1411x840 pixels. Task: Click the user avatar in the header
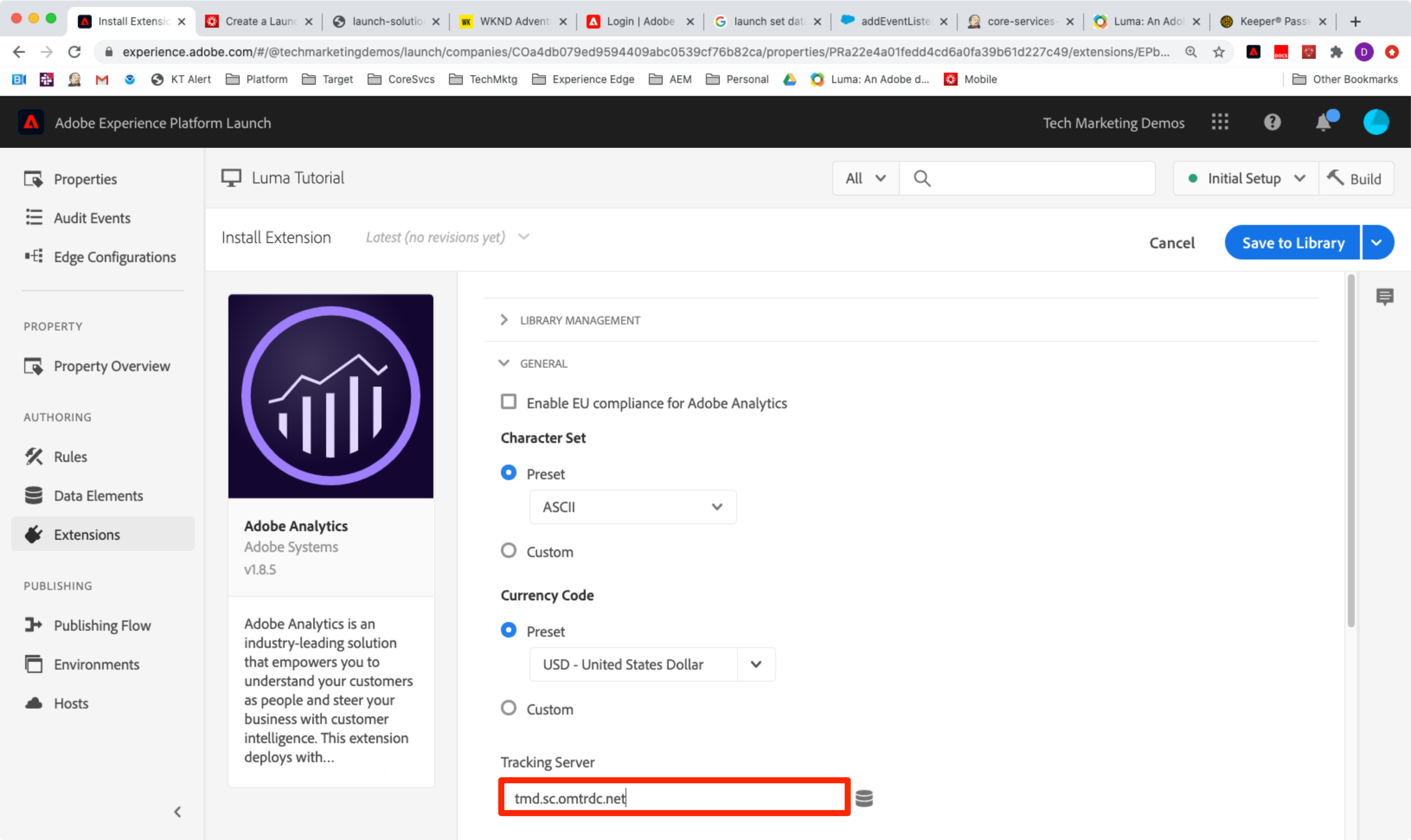1376,122
